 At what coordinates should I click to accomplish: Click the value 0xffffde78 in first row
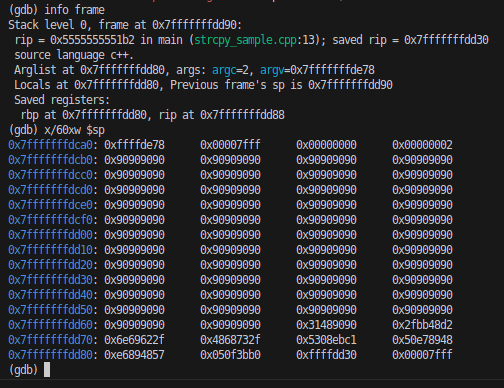coord(134,145)
